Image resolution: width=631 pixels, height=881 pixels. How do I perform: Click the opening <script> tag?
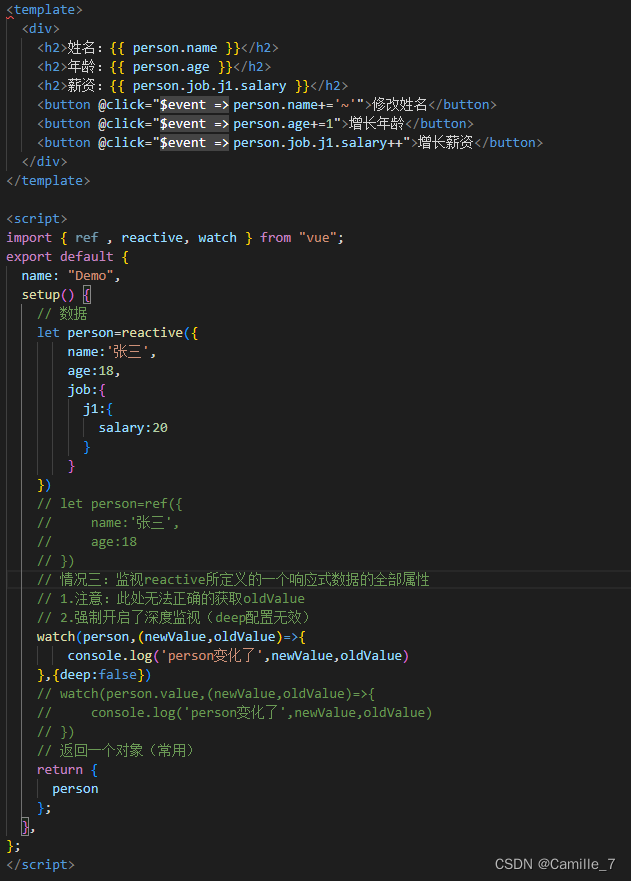tap(37, 219)
